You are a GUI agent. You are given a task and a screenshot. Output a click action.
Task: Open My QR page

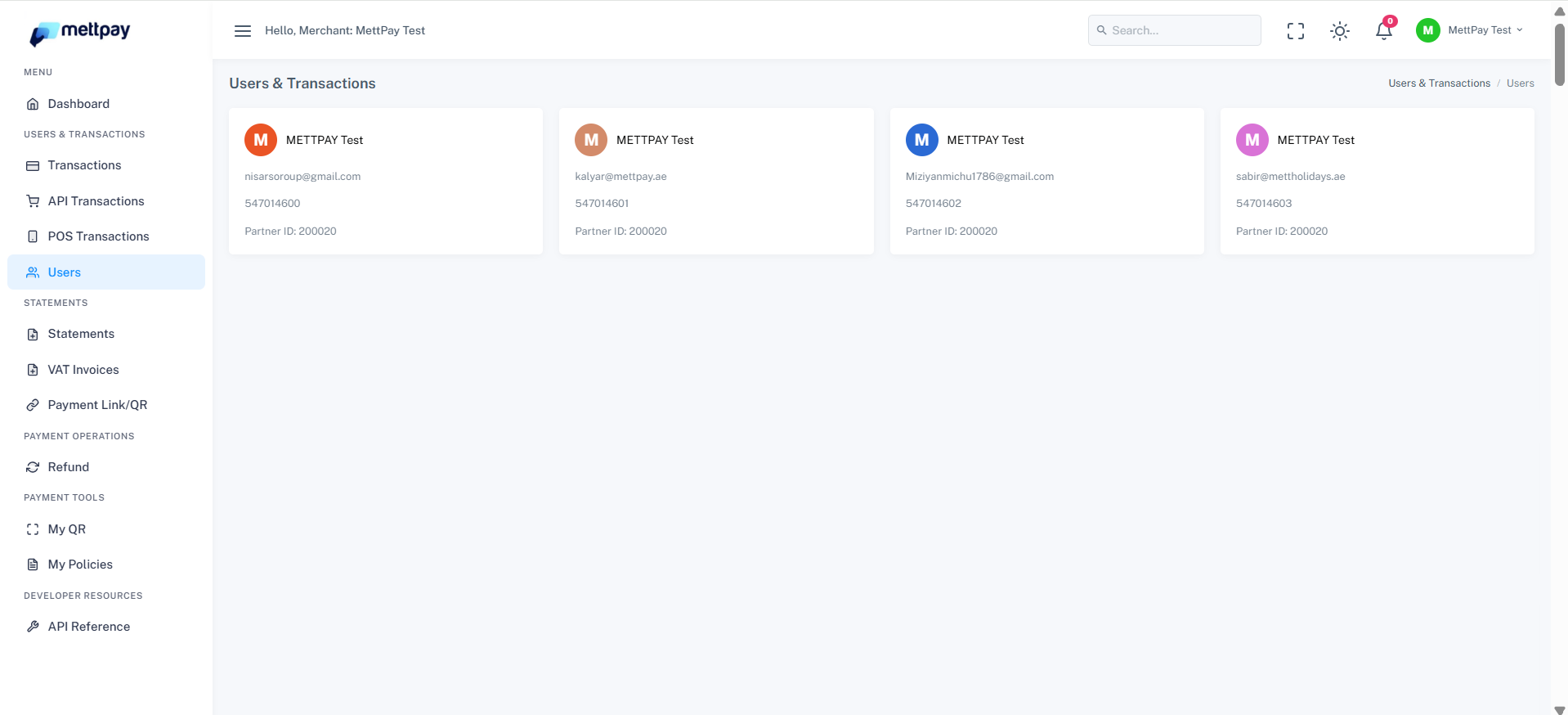106,529
